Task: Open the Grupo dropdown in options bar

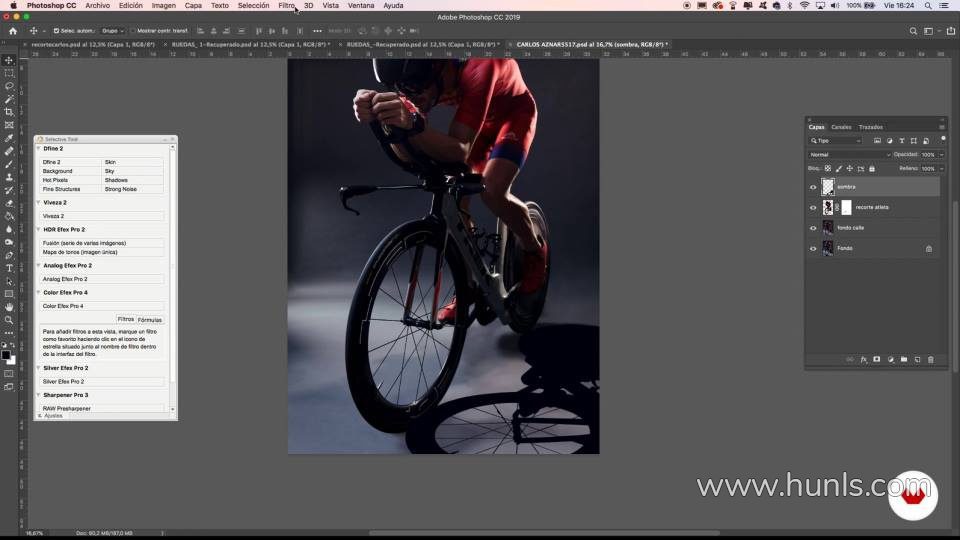Action: [x=113, y=31]
